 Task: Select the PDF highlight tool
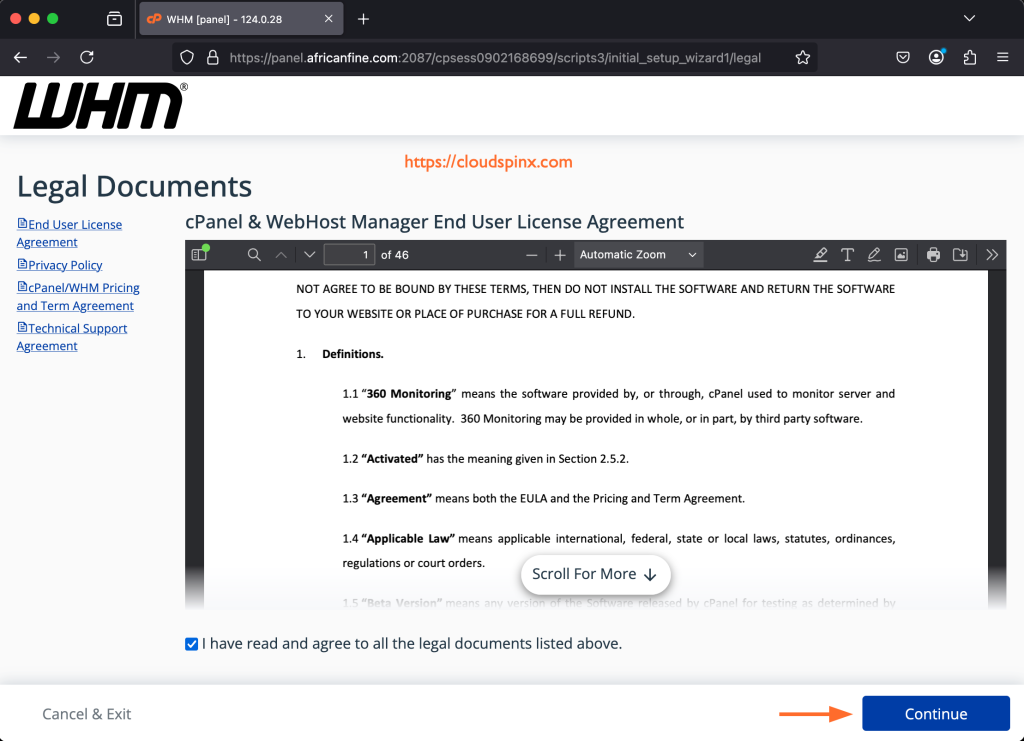(x=821, y=255)
